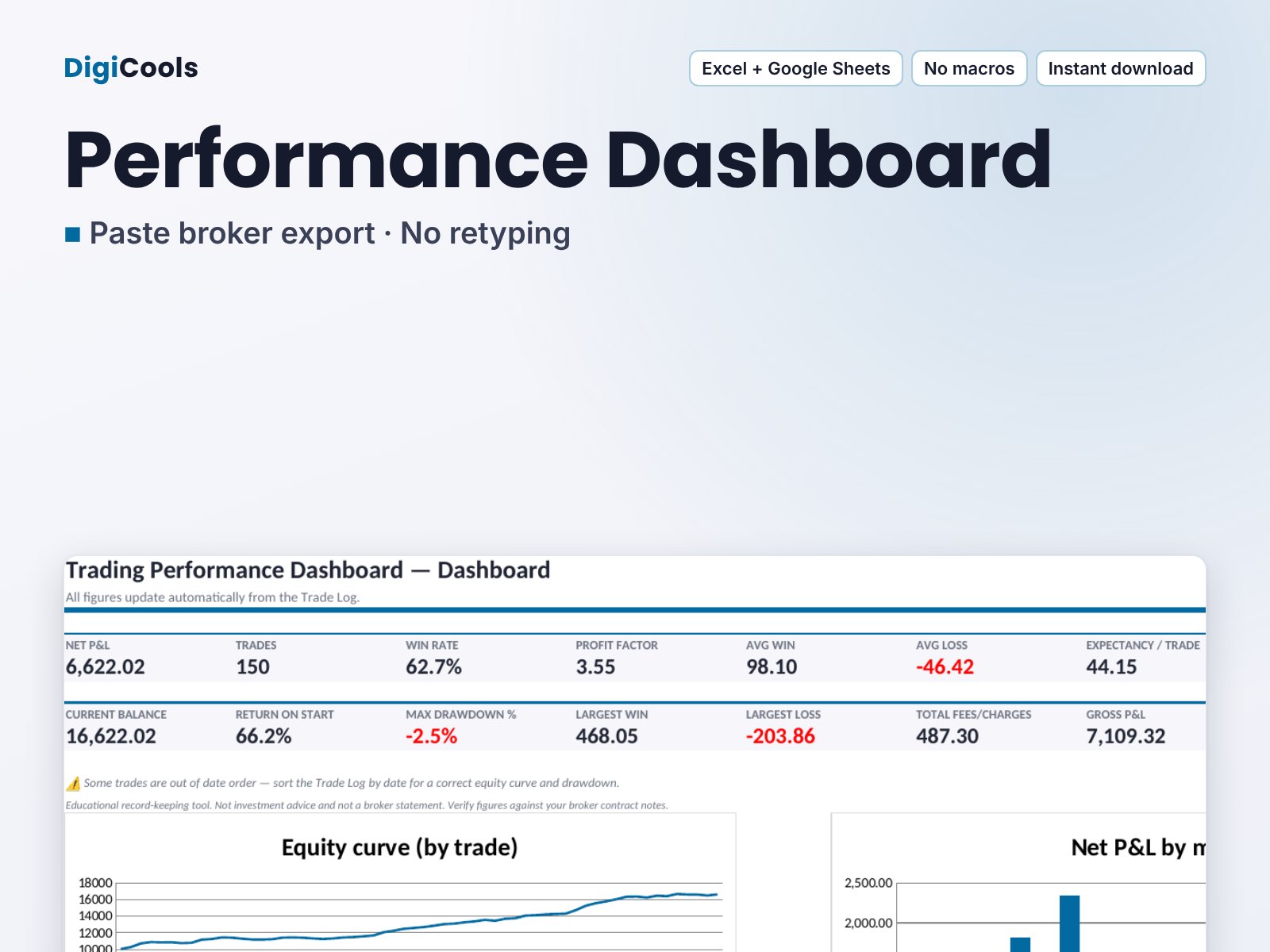The width and height of the screenshot is (1270, 952).
Task: Click the Total Fees/Charges value 487.30
Action: pos(947,736)
